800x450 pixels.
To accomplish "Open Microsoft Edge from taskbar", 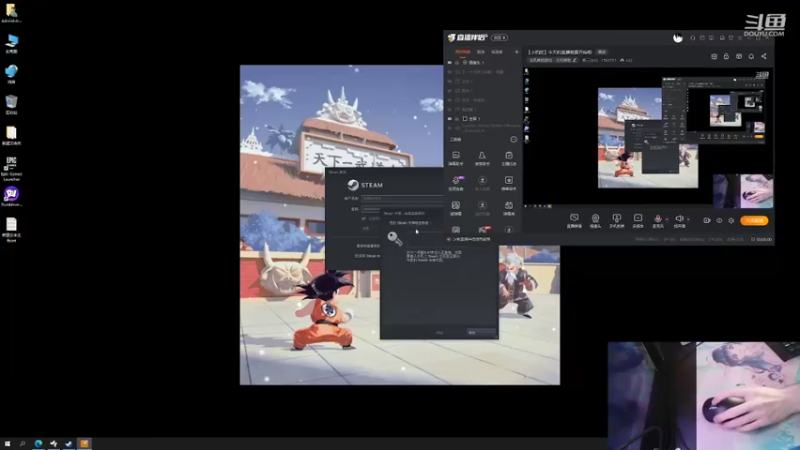I will coord(38,444).
